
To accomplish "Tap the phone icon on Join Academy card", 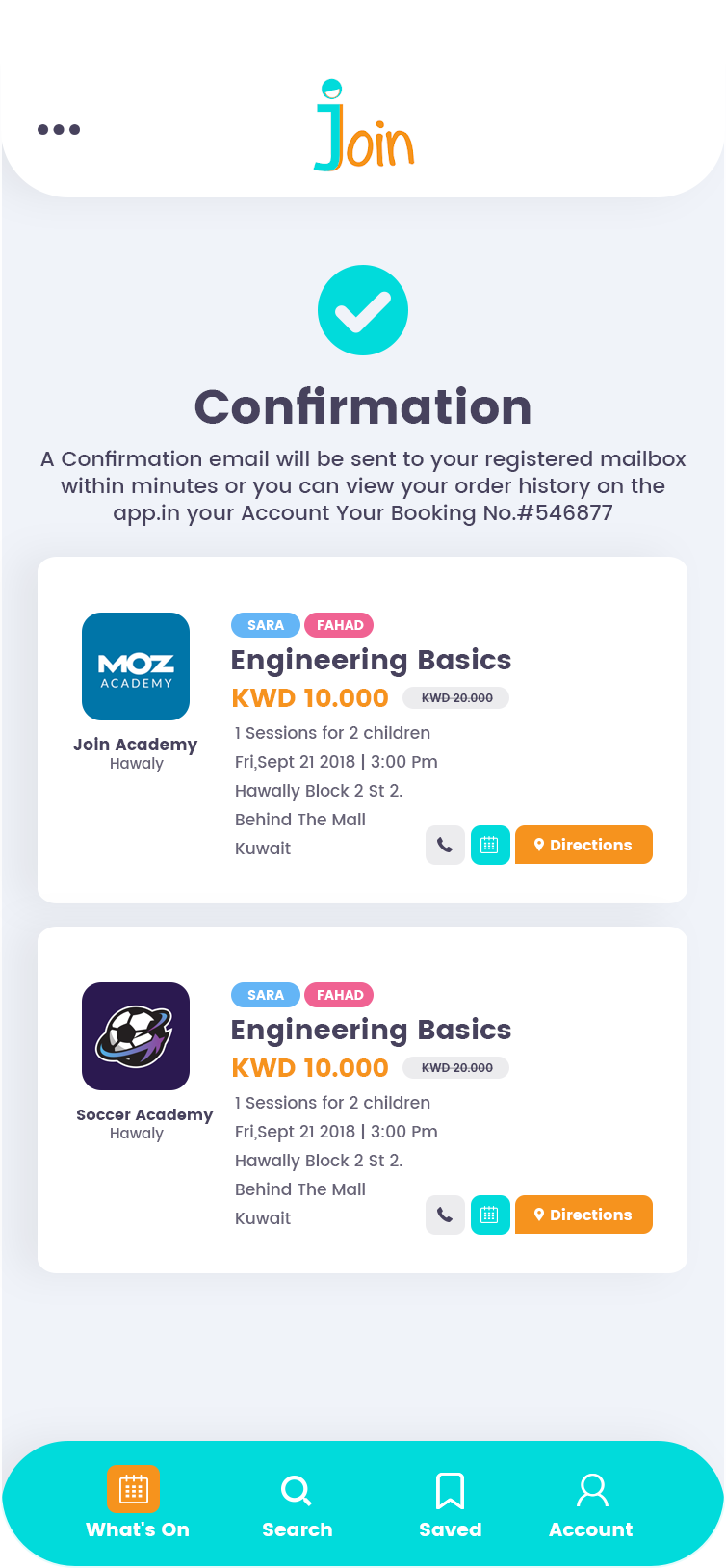I will pos(445,845).
